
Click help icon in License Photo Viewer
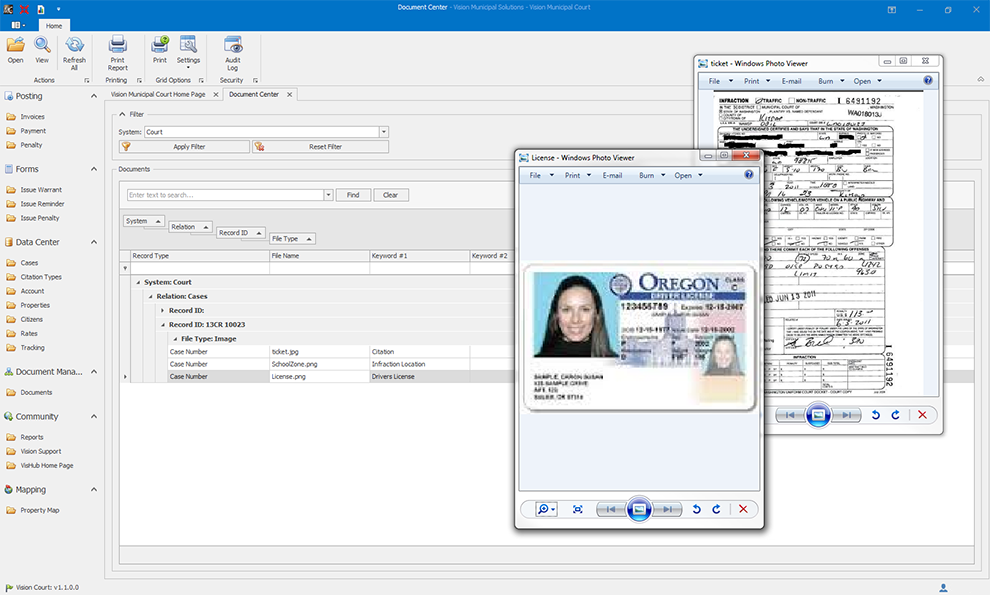(748, 175)
